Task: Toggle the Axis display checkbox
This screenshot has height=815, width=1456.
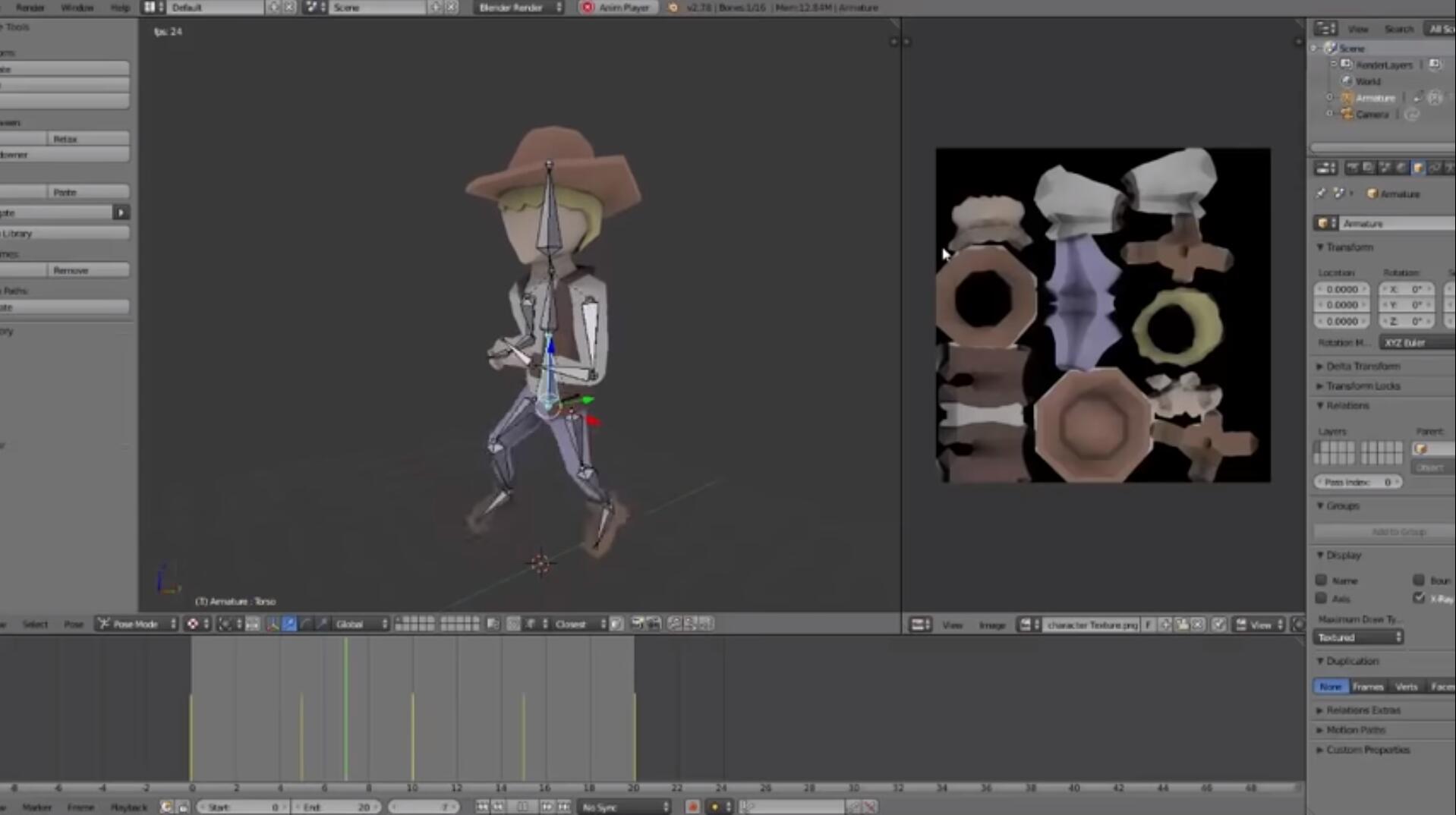Action: click(x=1321, y=598)
